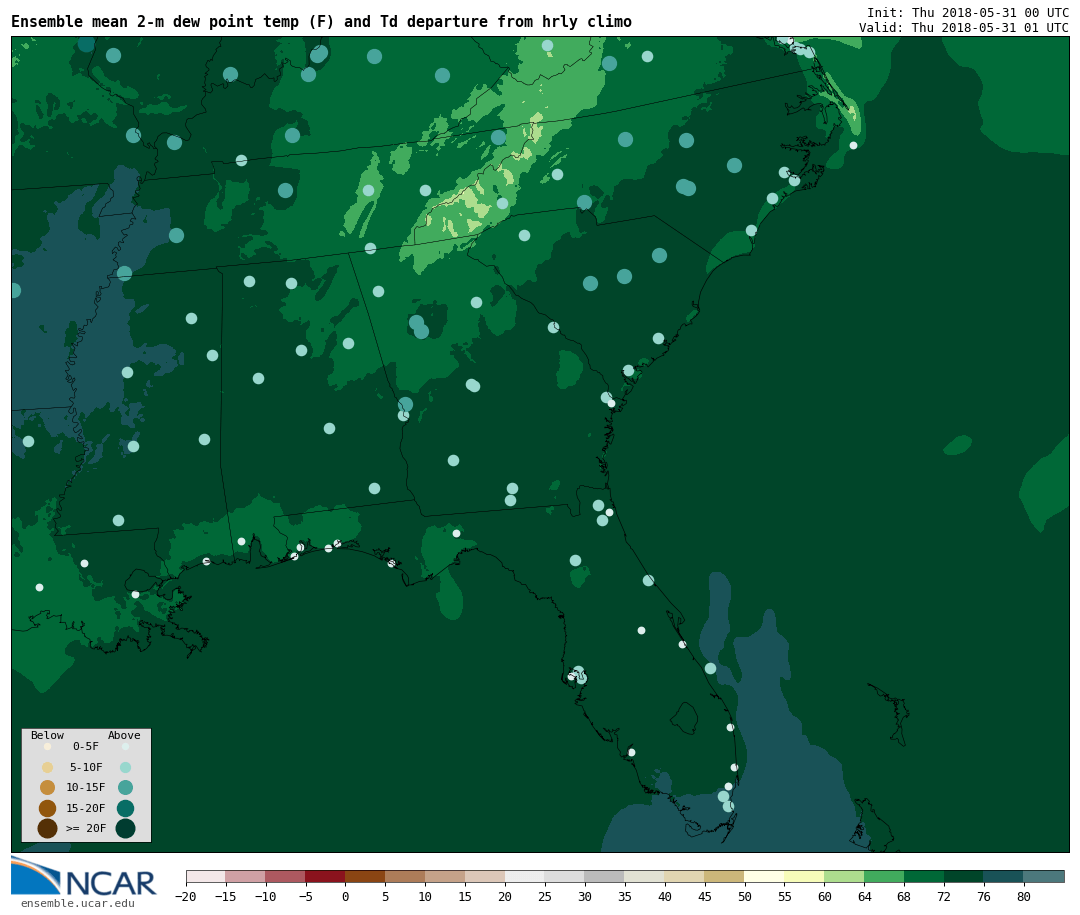
Task: Click the '0' colorbar tick label
Action: point(346,896)
